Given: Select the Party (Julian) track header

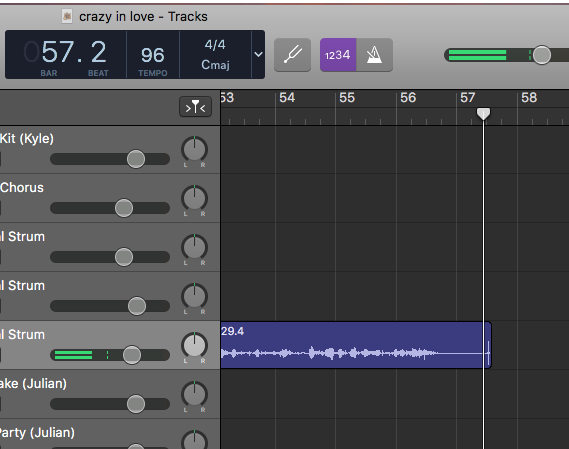Looking at the screenshot, I should pyautogui.click(x=110, y=434).
